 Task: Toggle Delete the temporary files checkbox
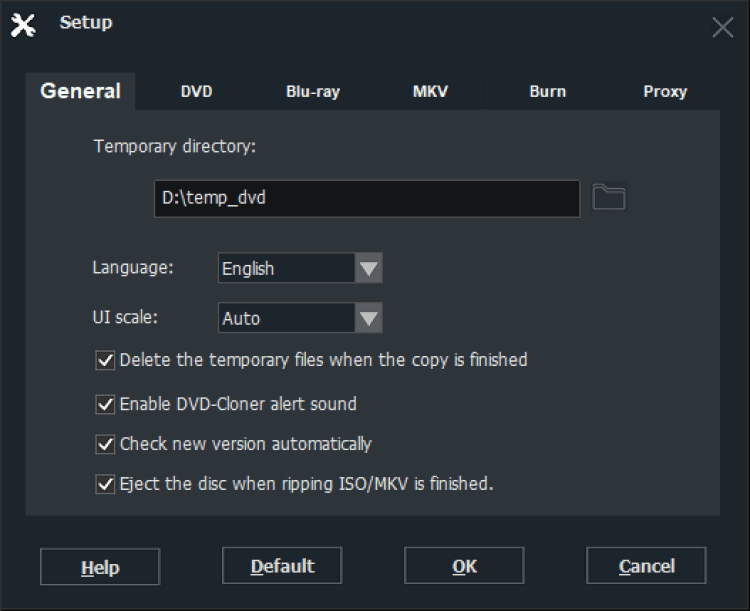point(105,360)
